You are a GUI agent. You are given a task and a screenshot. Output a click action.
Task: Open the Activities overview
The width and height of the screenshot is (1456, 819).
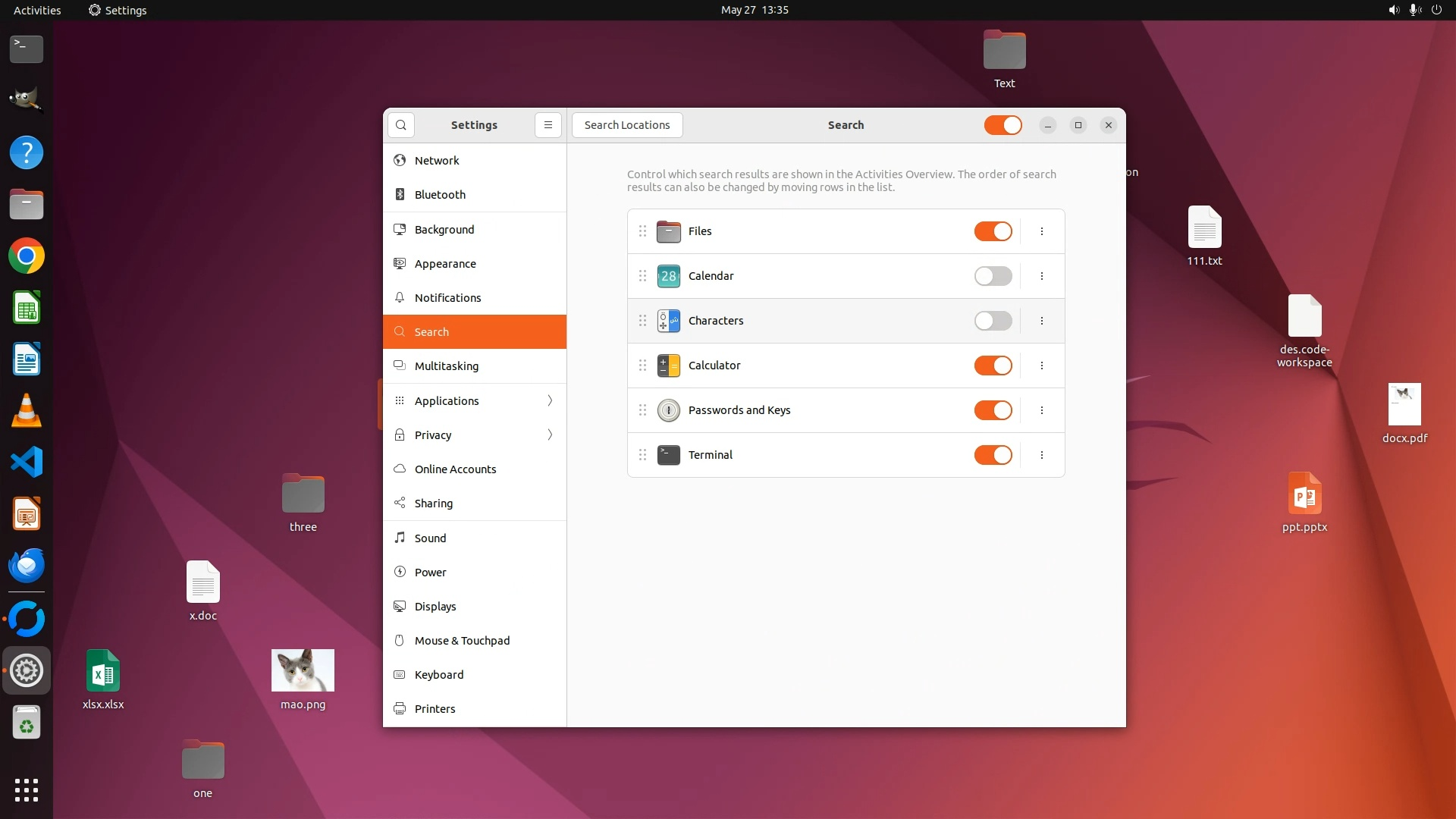coord(37,10)
